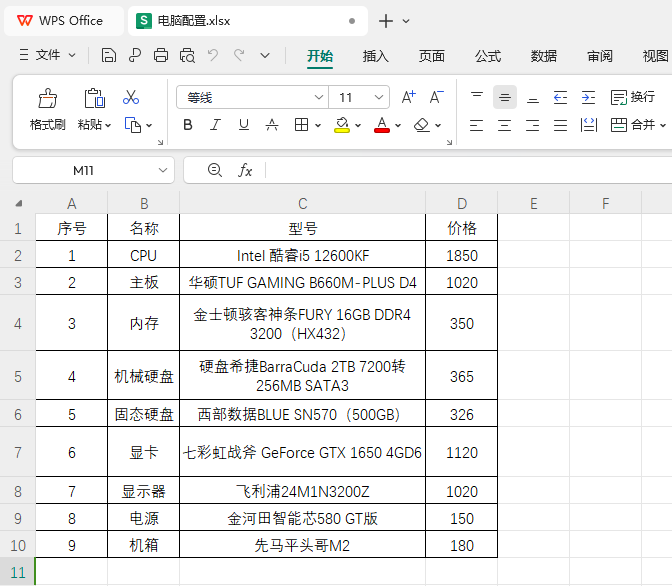The image size is (672, 586).
Task: Apply yellow fill color bucket
Action: 342,125
